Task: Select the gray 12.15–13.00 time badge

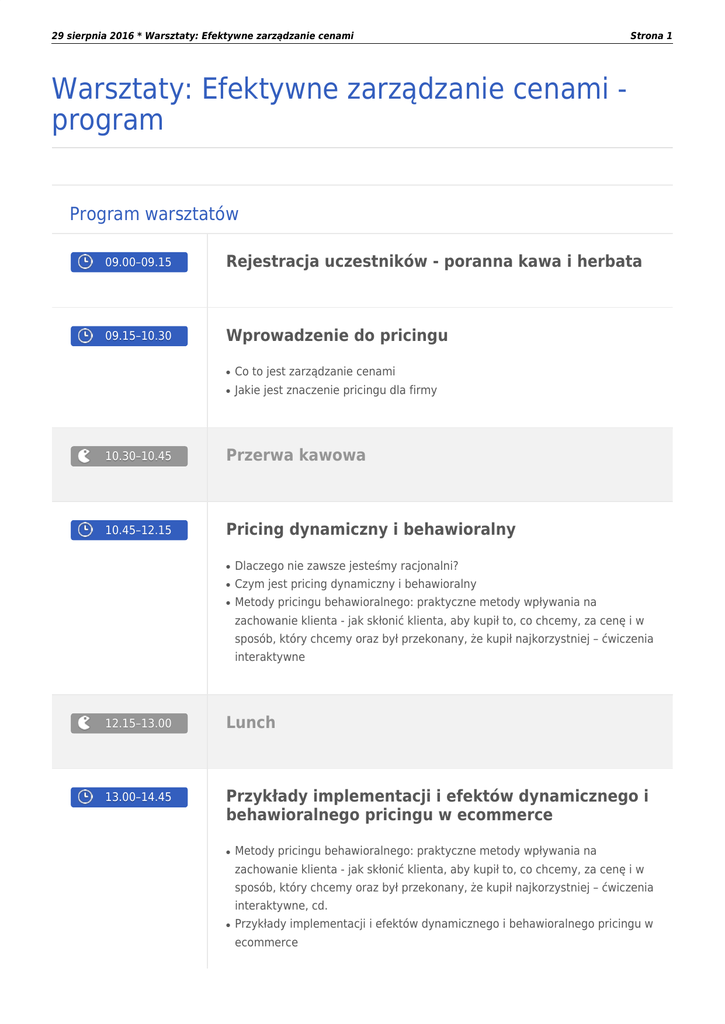Action: click(x=129, y=723)
